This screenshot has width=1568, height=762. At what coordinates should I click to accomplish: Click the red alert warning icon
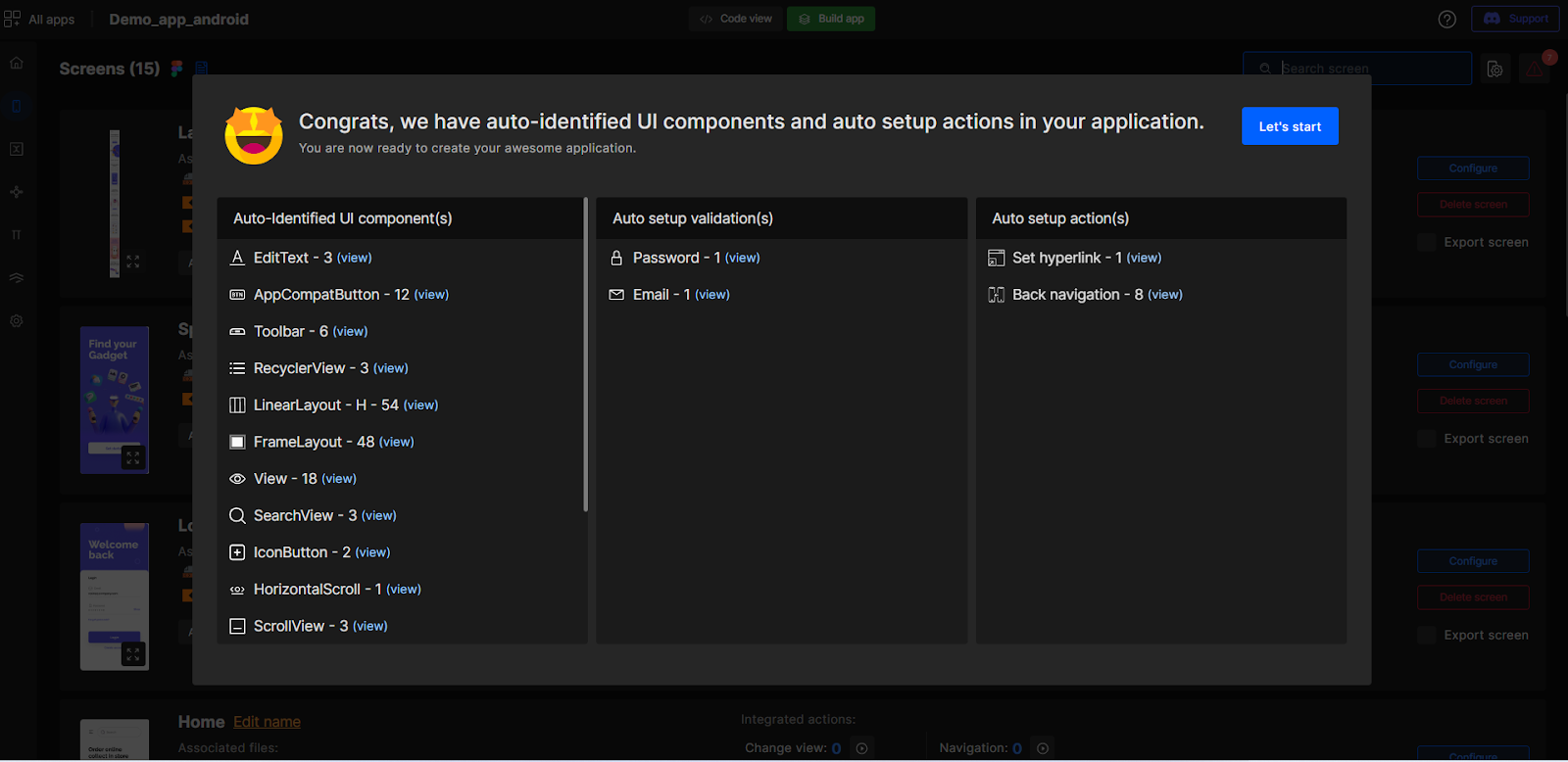1534,69
